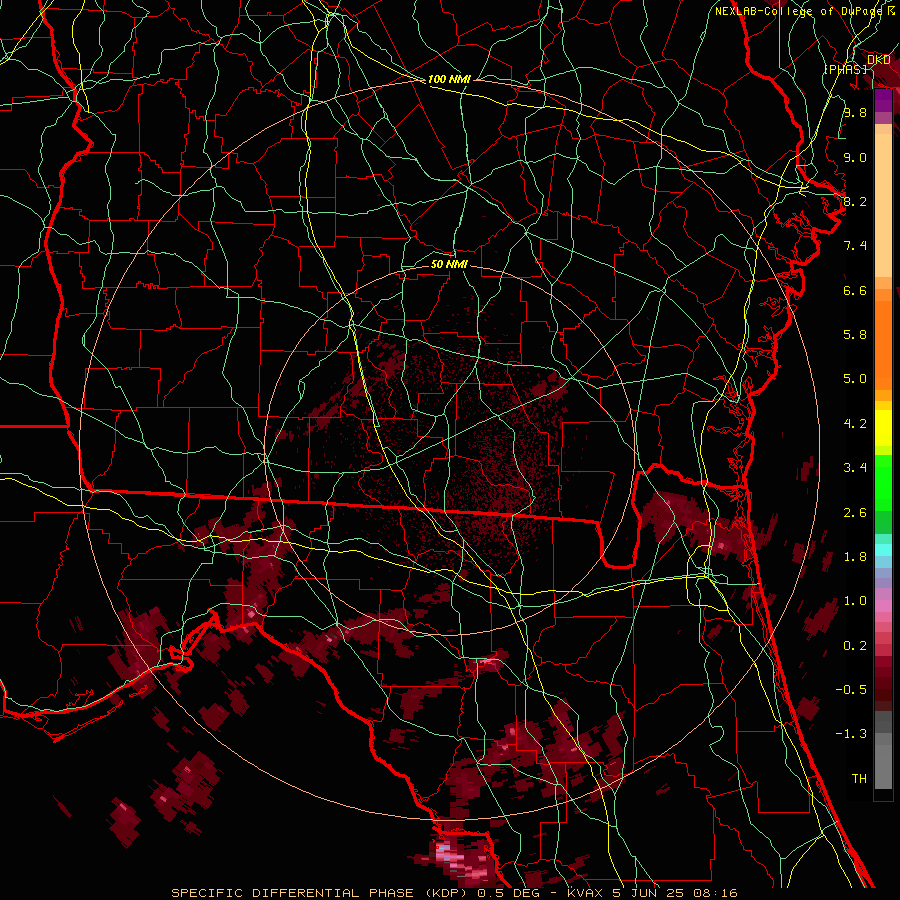Screen dimensions: 900x900
Task: Click the "[PHAS]" legend unit label
Action: (x=845, y=69)
